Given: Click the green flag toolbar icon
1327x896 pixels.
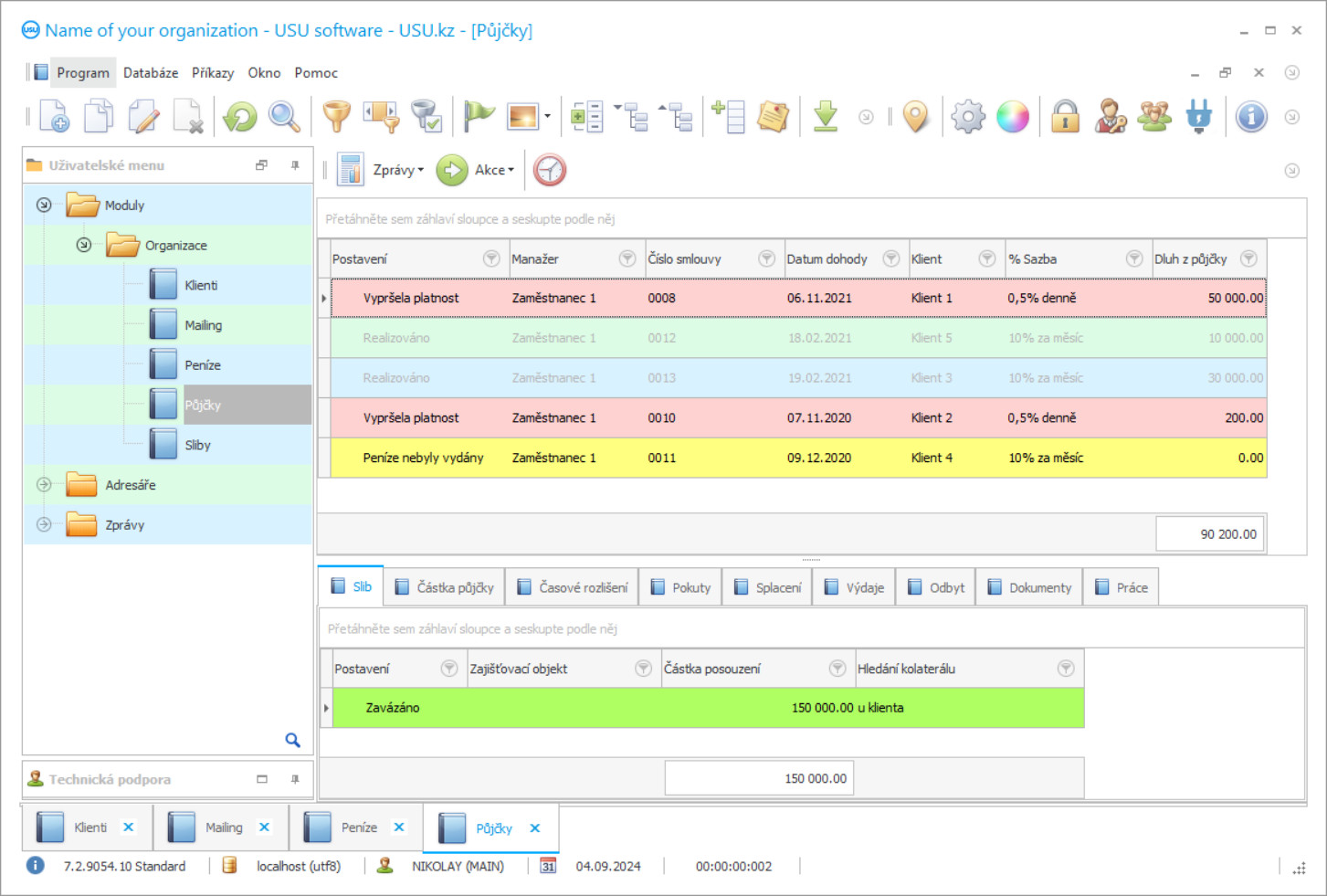Looking at the screenshot, I should pyautogui.click(x=478, y=117).
